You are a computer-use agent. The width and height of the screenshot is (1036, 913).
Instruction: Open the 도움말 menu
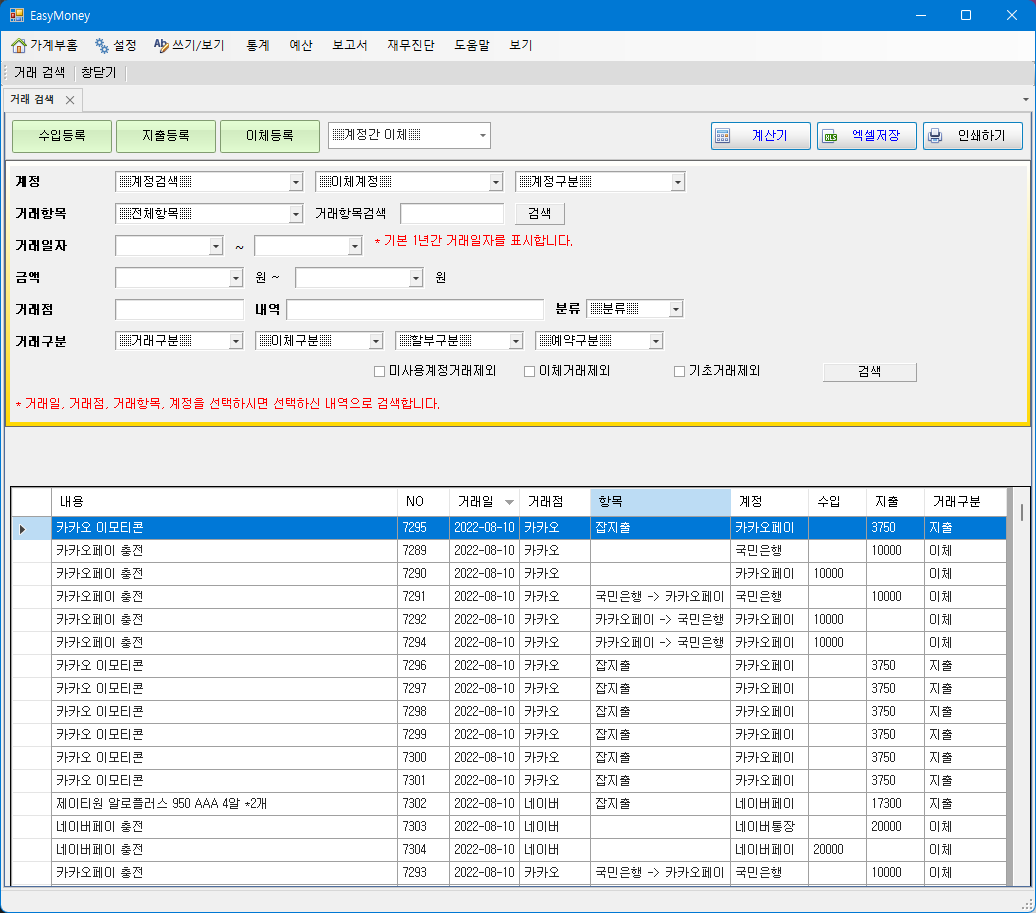[x=472, y=45]
